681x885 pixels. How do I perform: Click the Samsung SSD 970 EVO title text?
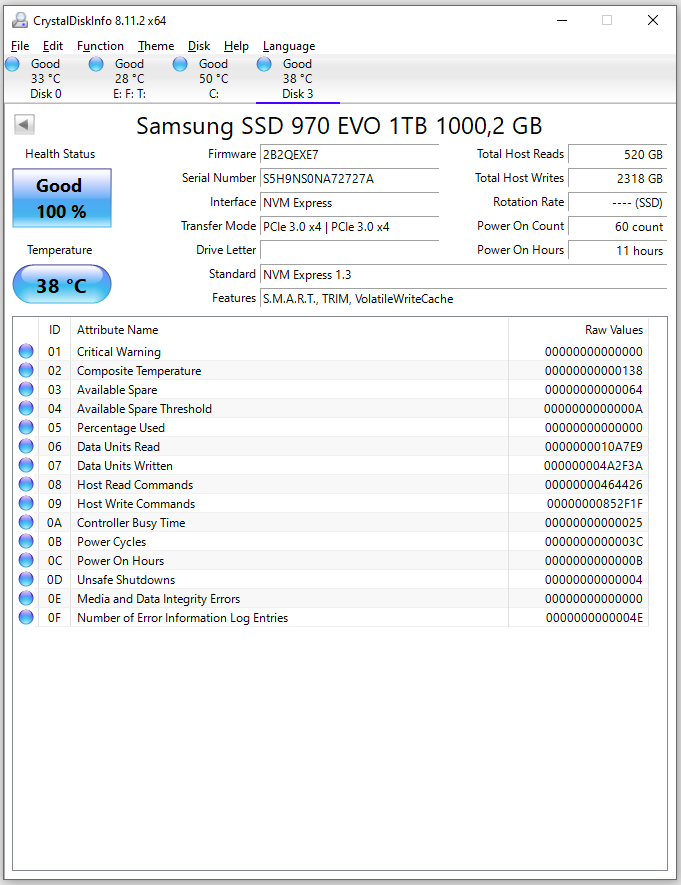coord(339,126)
